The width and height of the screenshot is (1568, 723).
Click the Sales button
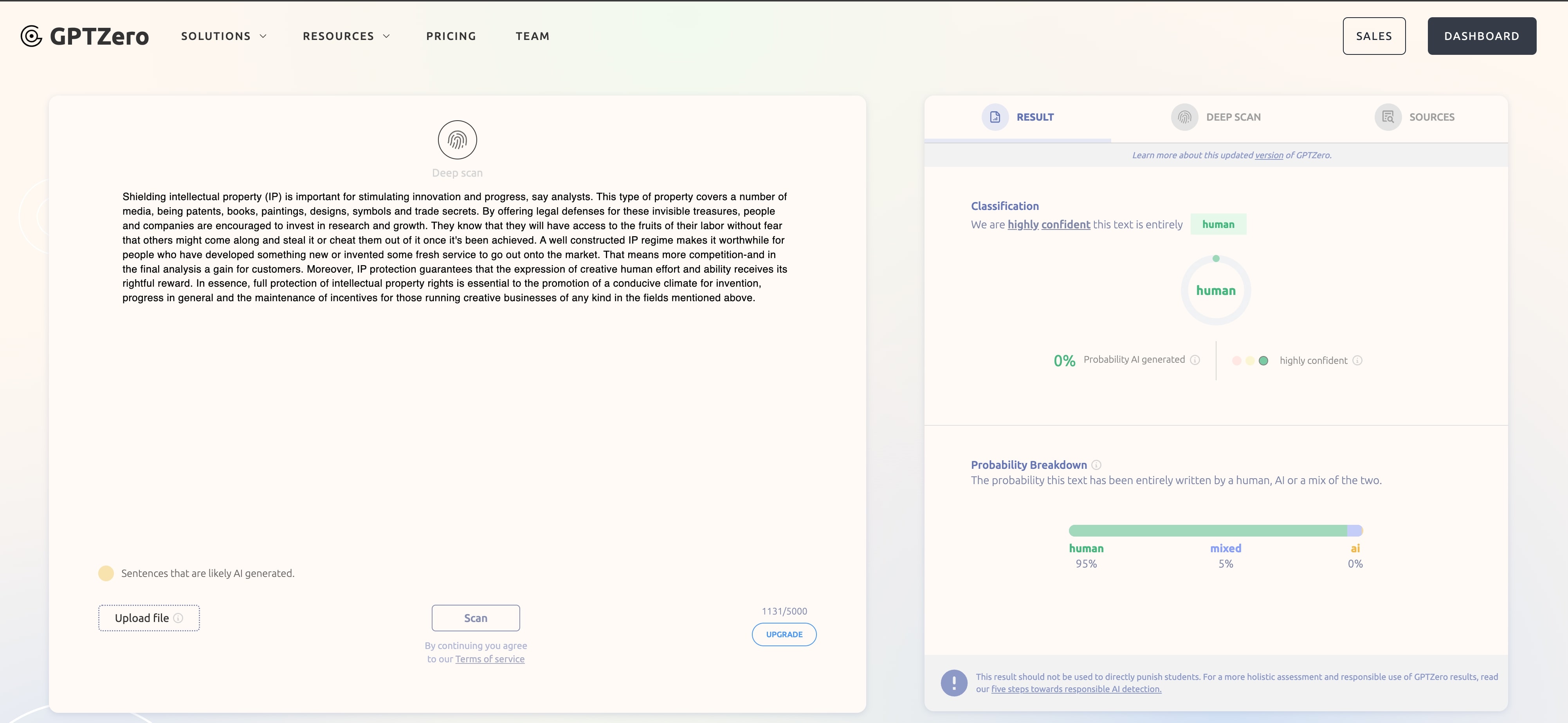pyautogui.click(x=1374, y=36)
